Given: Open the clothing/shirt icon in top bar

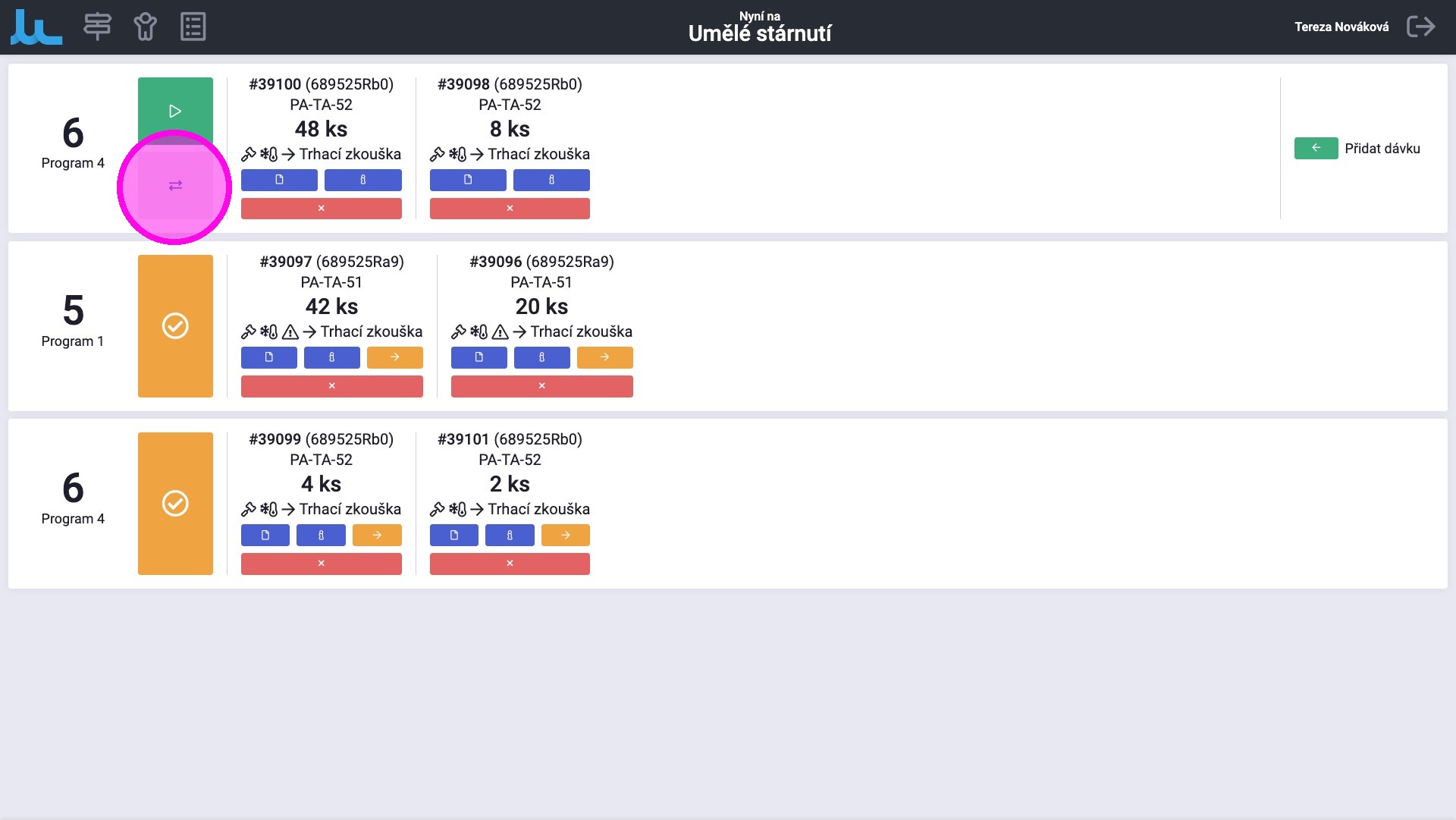Looking at the screenshot, I should pyautogui.click(x=145, y=27).
